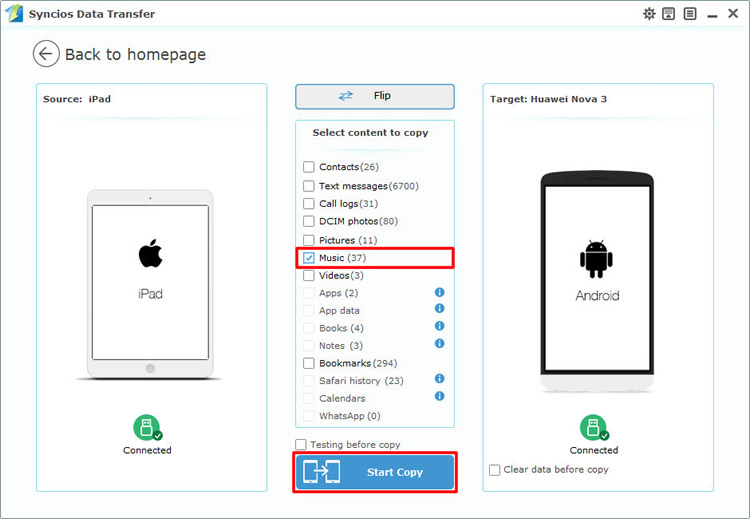Open the settings gear icon
The image size is (750, 519).
[x=649, y=14]
